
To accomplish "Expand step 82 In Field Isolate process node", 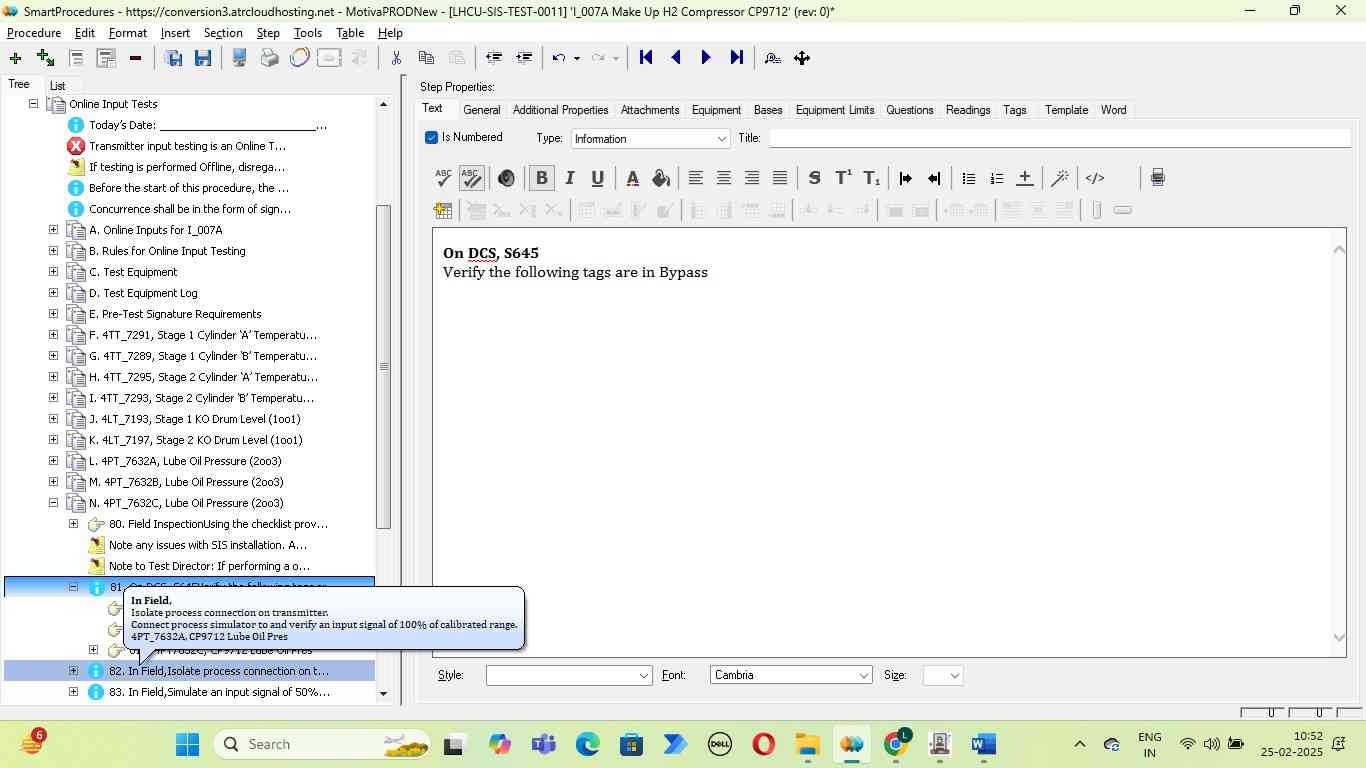I will click(73, 671).
